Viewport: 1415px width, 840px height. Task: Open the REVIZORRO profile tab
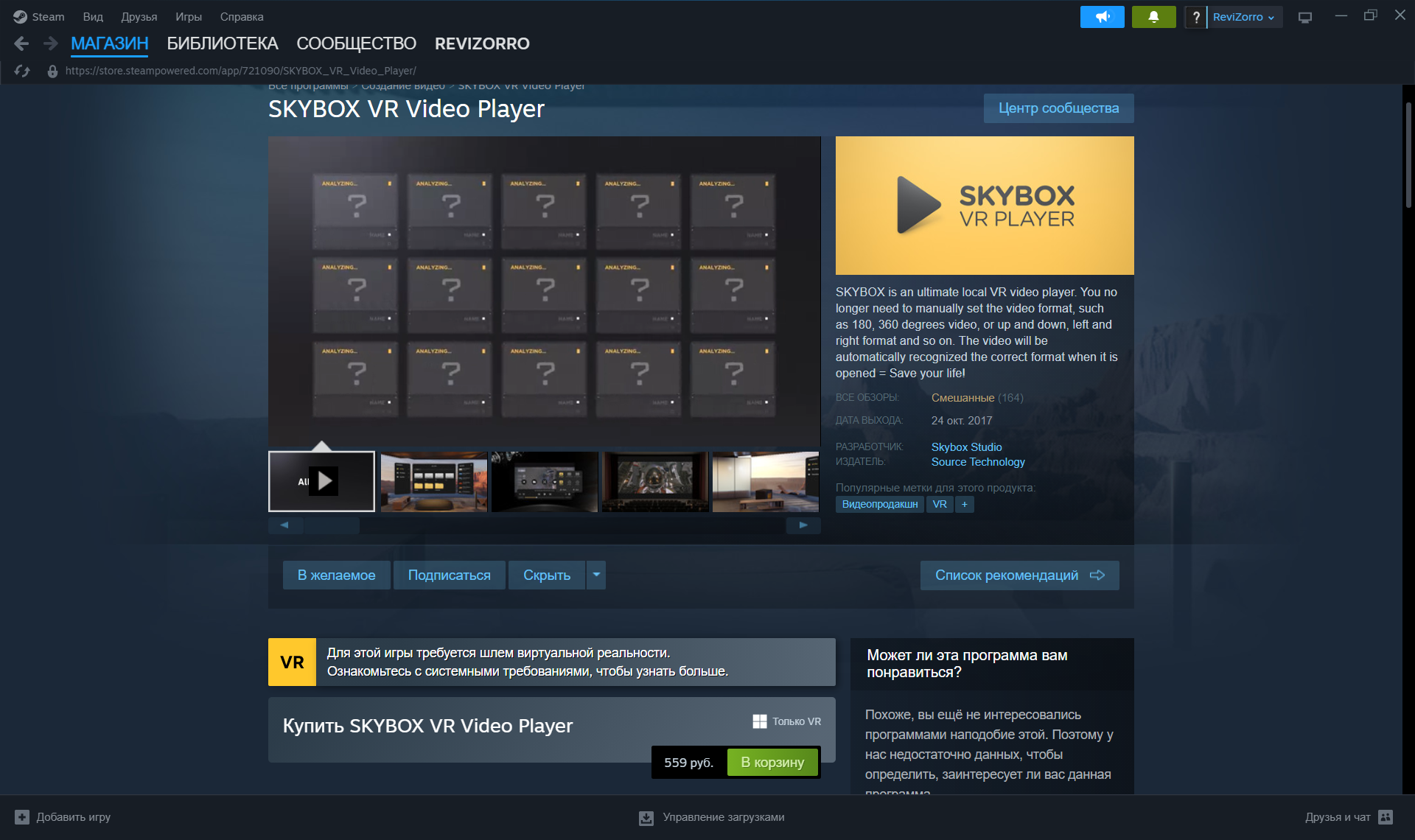tap(482, 43)
